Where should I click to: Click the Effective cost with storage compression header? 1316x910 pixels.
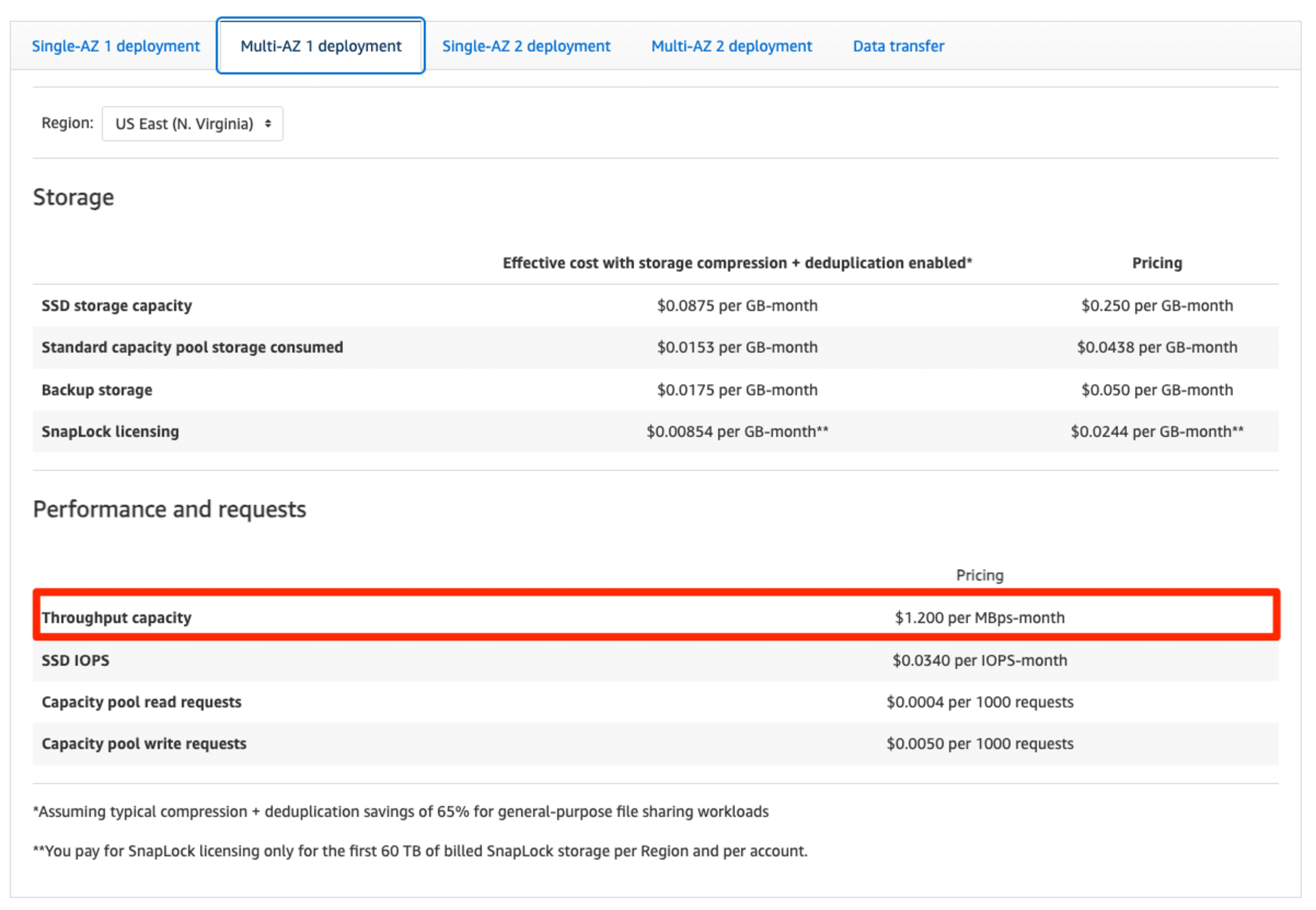(737, 263)
